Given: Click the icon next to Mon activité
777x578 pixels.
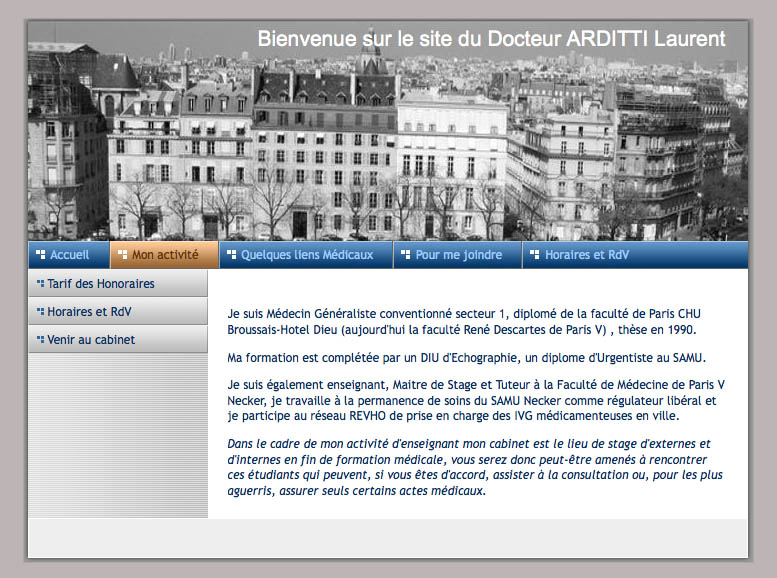Looking at the screenshot, I should click(x=122, y=255).
